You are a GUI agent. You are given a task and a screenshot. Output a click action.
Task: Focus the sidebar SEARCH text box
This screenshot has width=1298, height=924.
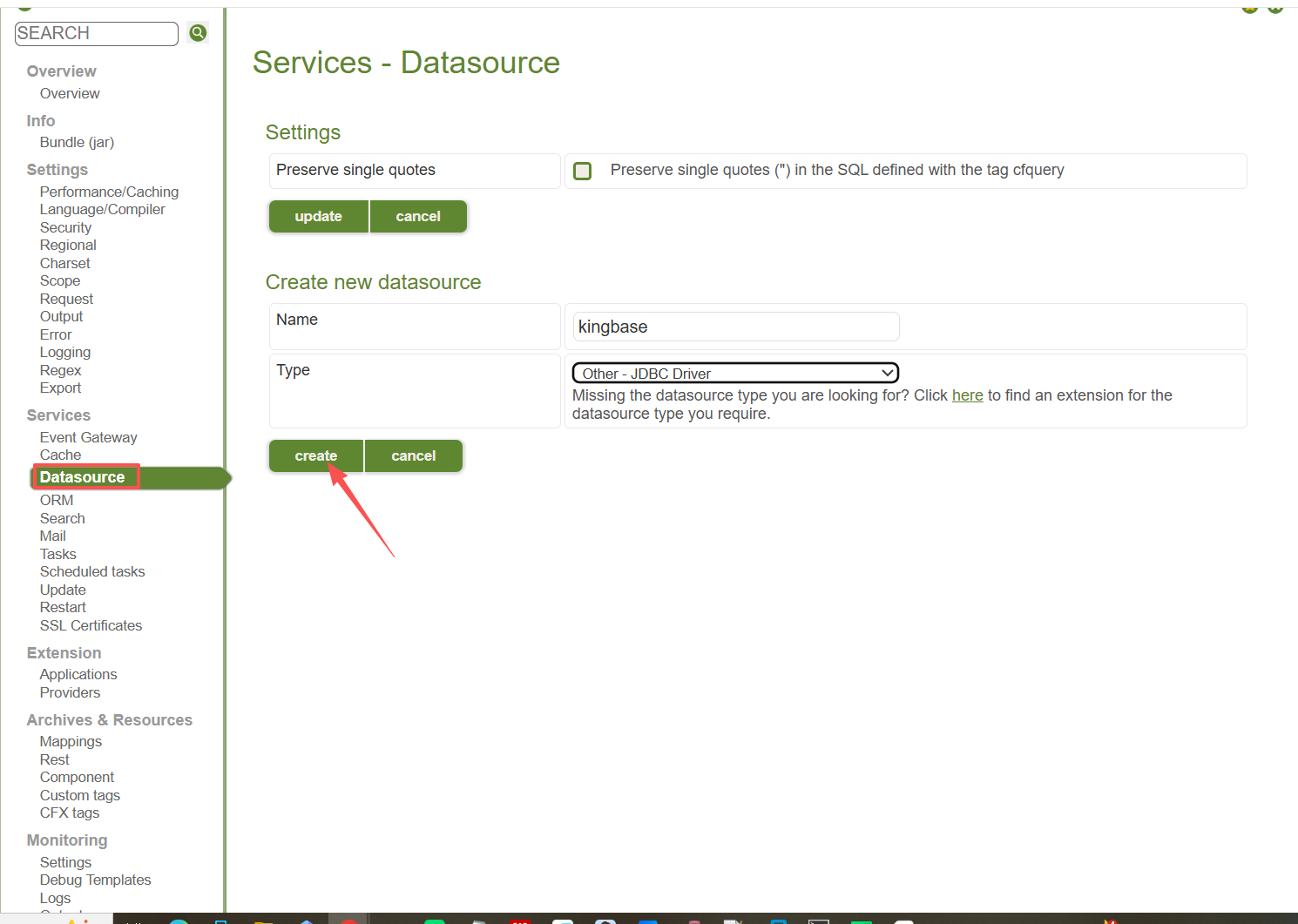click(x=96, y=33)
